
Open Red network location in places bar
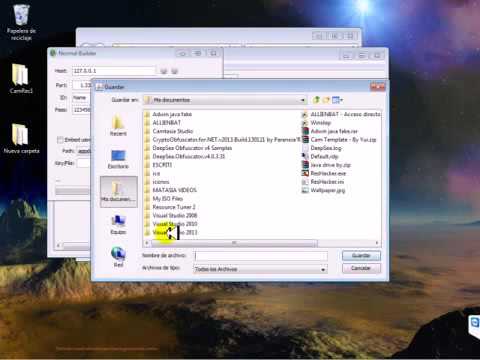(x=118, y=257)
